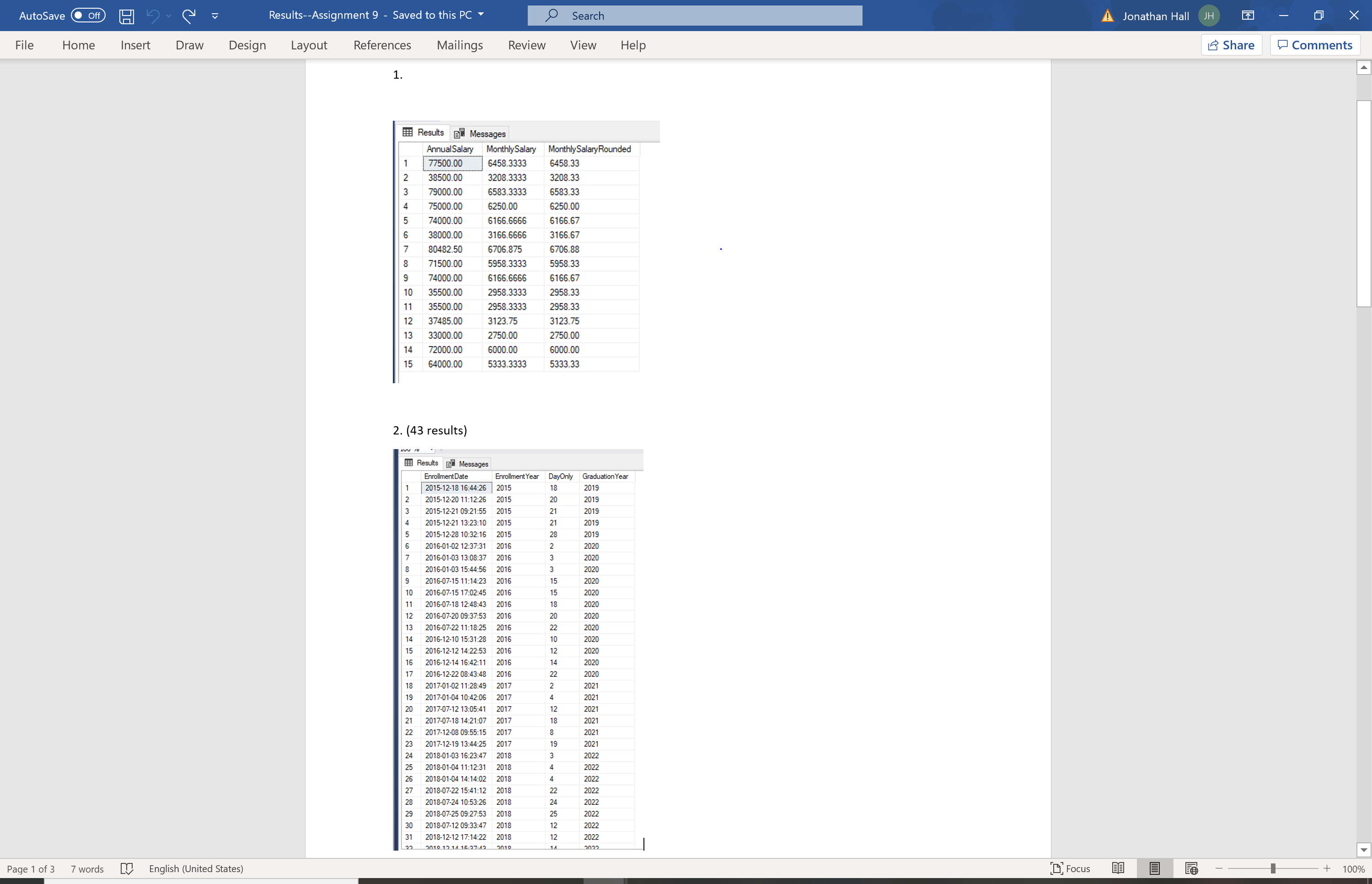The height and width of the screenshot is (884, 1372).
Task: Click the spelling proofing check icon
Action: [x=127, y=868]
